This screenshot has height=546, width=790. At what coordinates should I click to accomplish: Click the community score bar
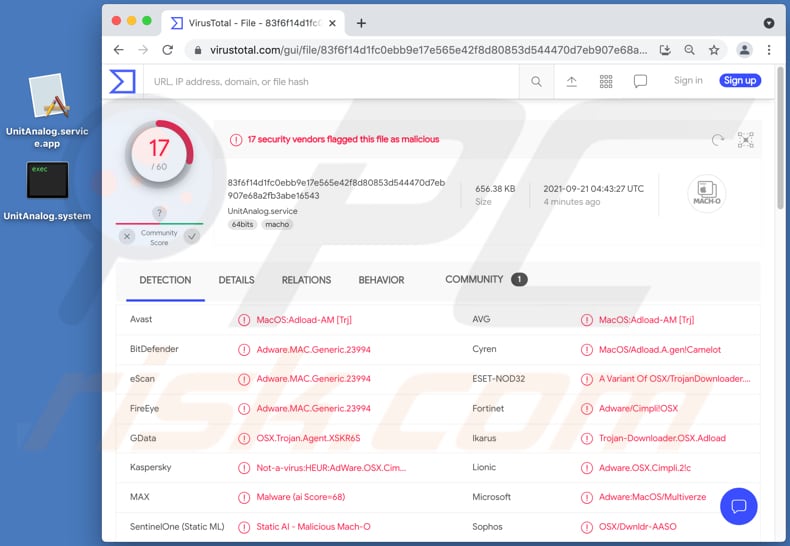point(159,223)
